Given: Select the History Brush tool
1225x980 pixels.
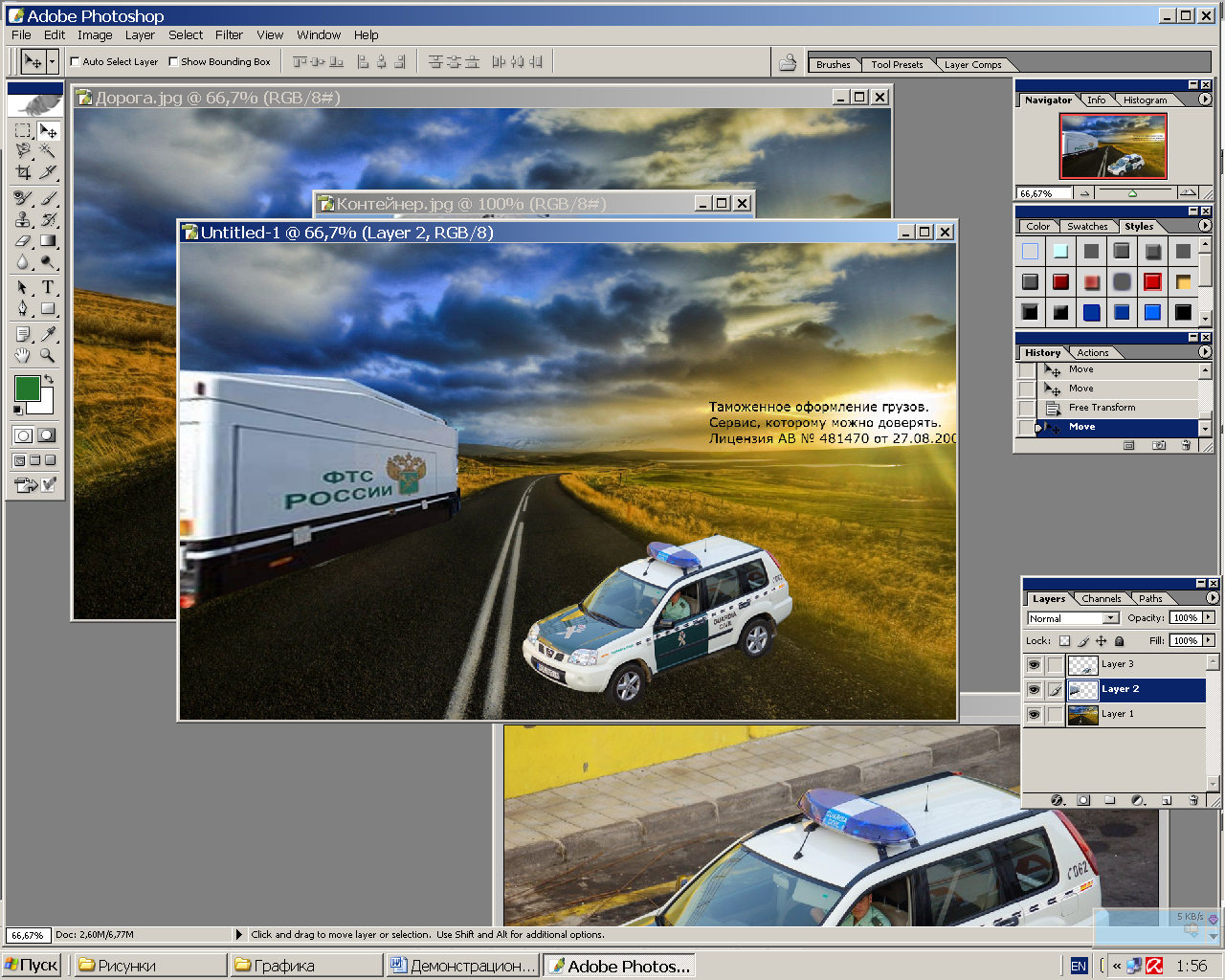Looking at the screenshot, I should pos(48,219).
